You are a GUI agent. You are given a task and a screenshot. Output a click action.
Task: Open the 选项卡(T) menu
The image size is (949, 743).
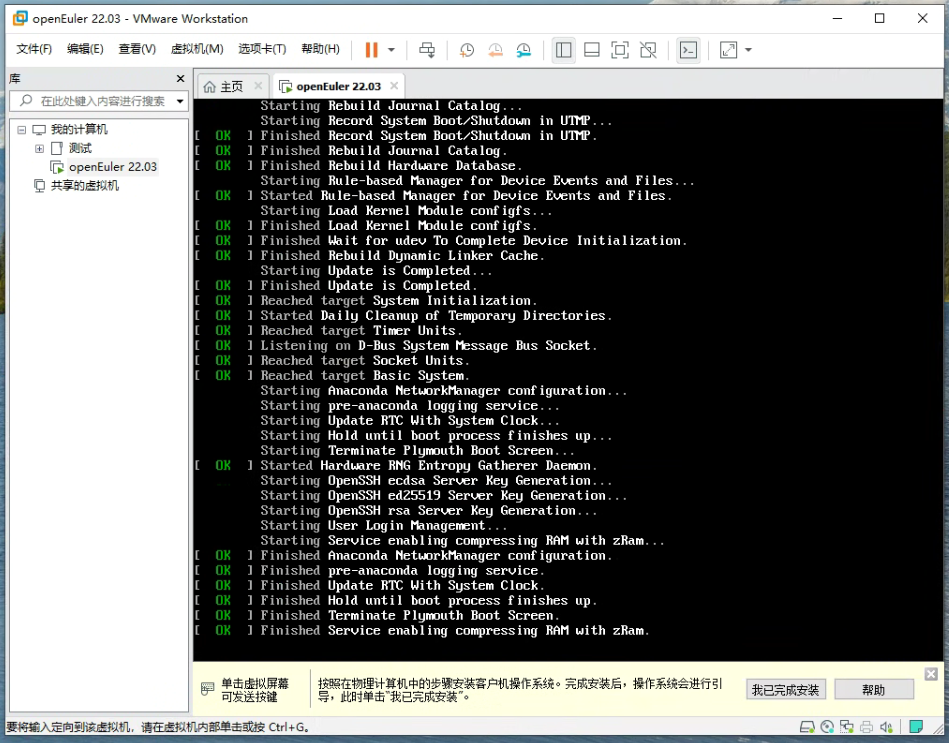(262, 49)
